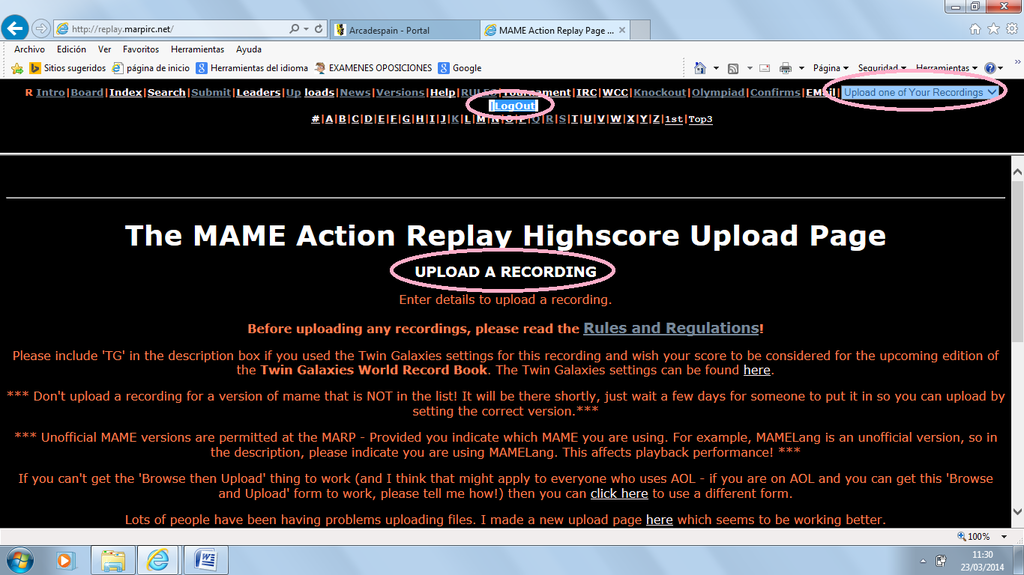The image size is (1024, 575).
Task: Open Sitios sugeridos favorite
Action: click(68, 68)
